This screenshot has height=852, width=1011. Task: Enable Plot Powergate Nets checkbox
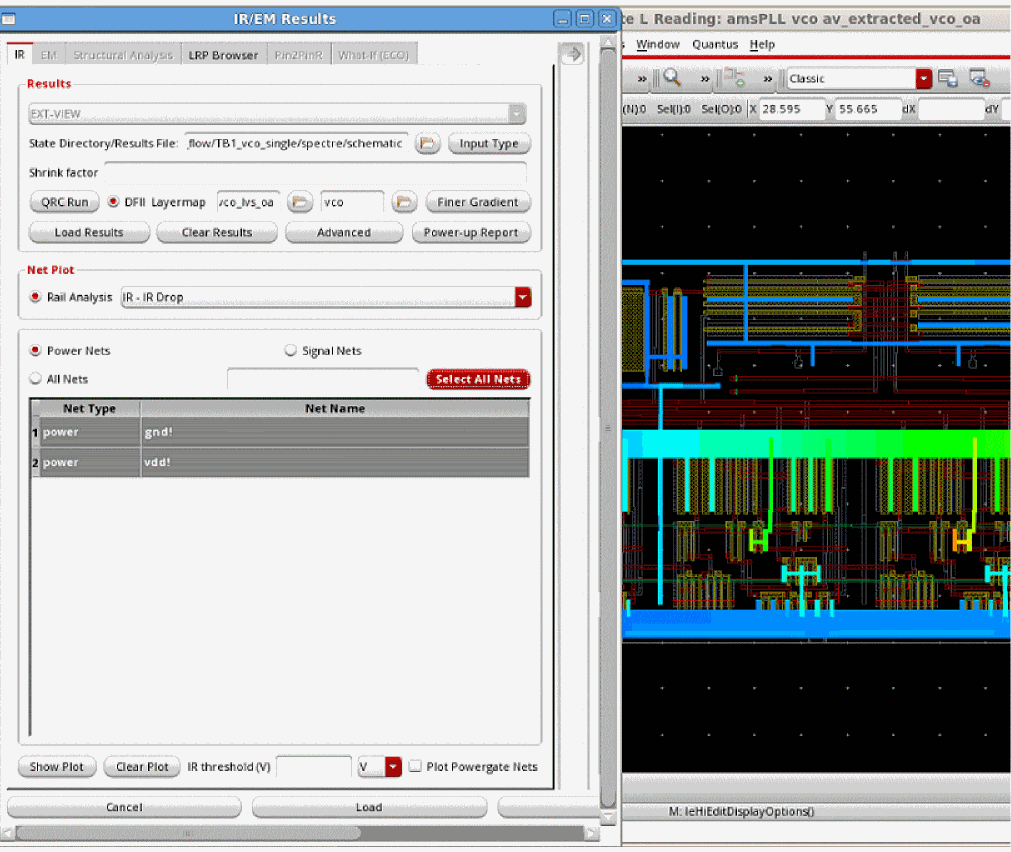pyautogui.click(x=415, y=767)
